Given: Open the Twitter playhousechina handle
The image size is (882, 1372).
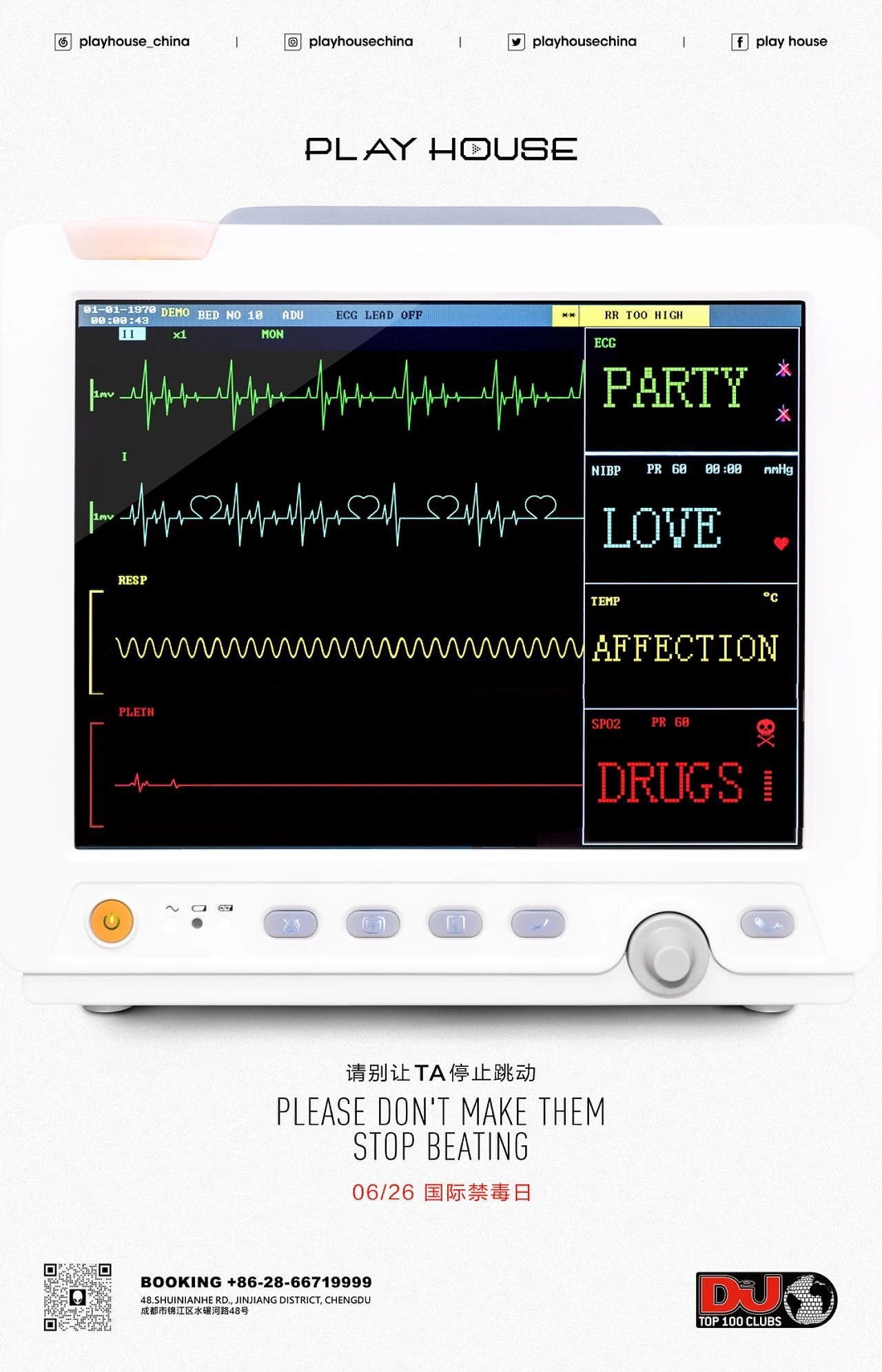Looking at the screenshot, I should [x=584, y=41].
